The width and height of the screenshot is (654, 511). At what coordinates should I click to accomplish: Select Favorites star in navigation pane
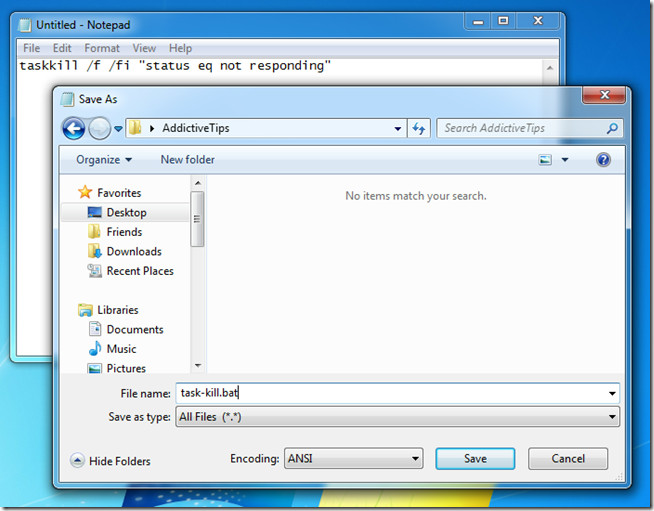[85, 192]
